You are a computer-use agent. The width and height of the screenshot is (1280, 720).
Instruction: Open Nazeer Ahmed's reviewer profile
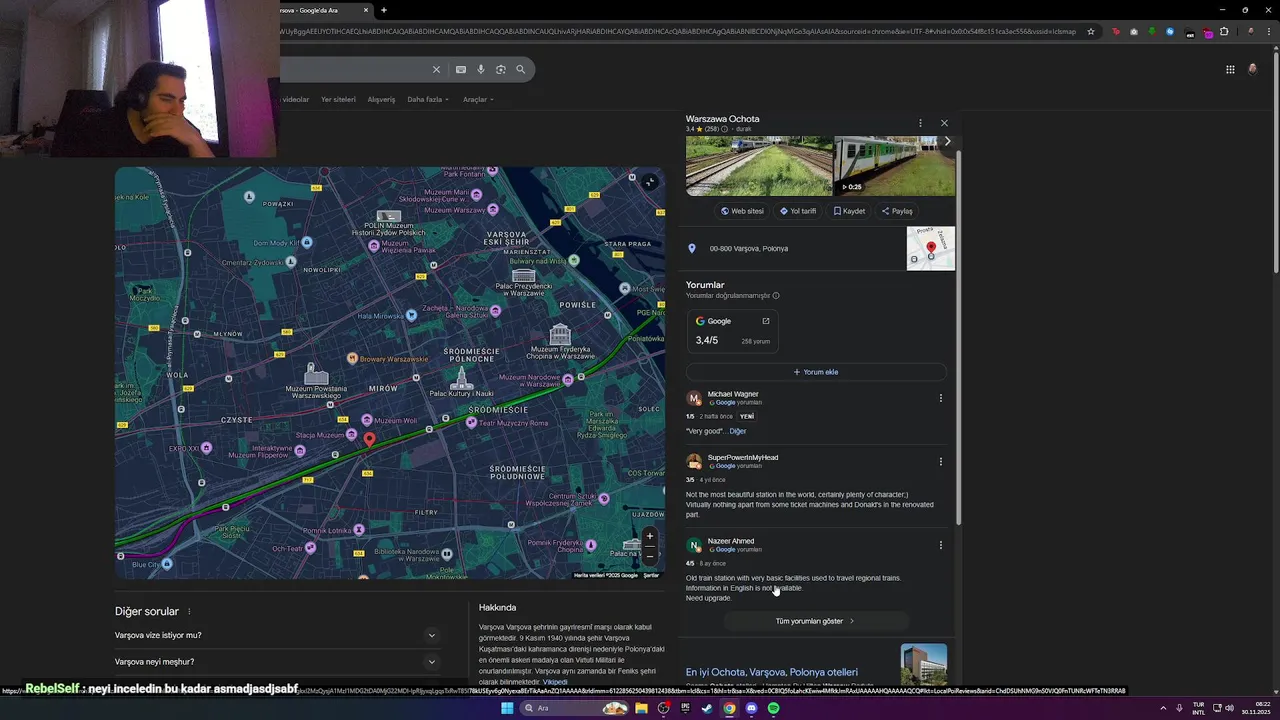pos(731,541)
